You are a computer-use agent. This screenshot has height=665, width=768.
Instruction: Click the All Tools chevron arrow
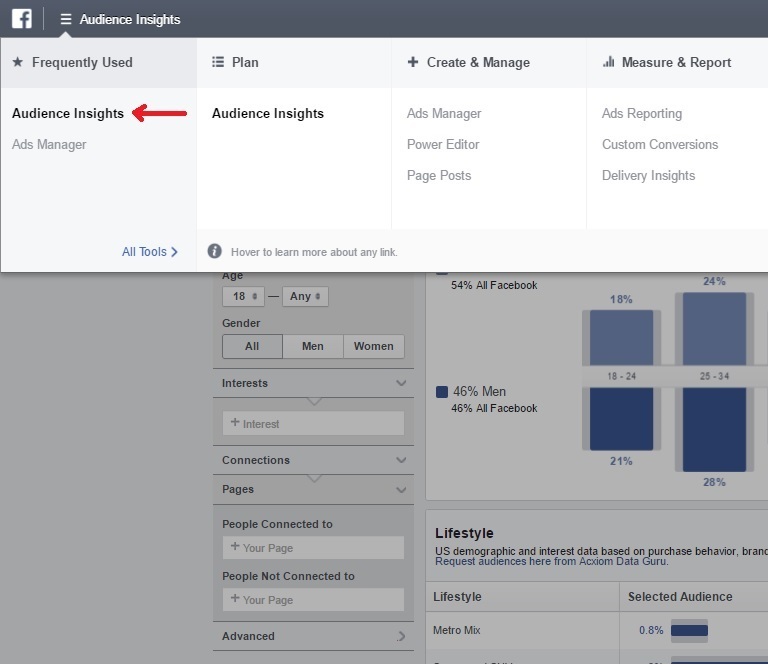174,252
